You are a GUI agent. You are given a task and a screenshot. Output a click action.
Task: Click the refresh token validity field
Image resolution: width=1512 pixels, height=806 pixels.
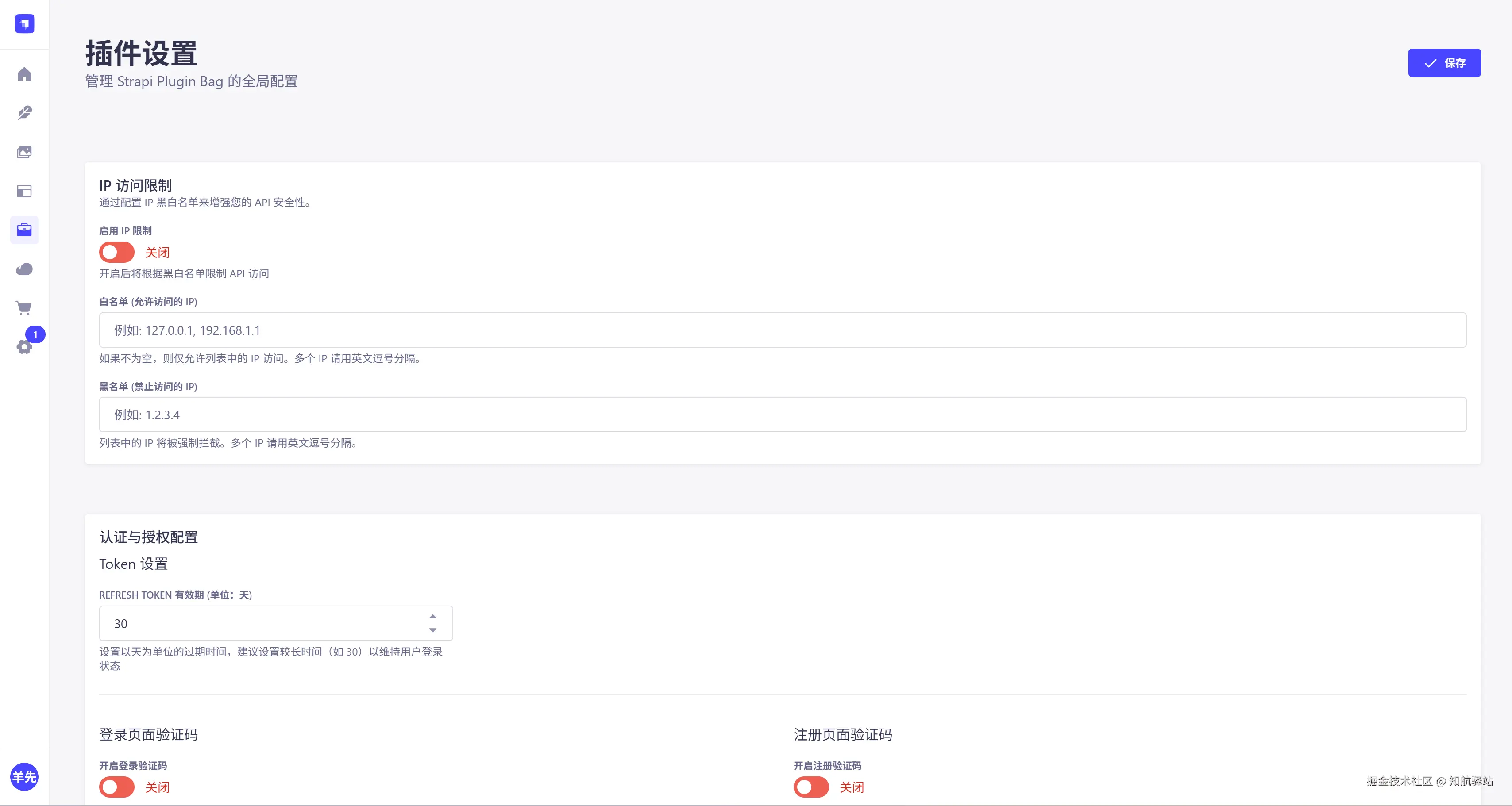[264, 624]
